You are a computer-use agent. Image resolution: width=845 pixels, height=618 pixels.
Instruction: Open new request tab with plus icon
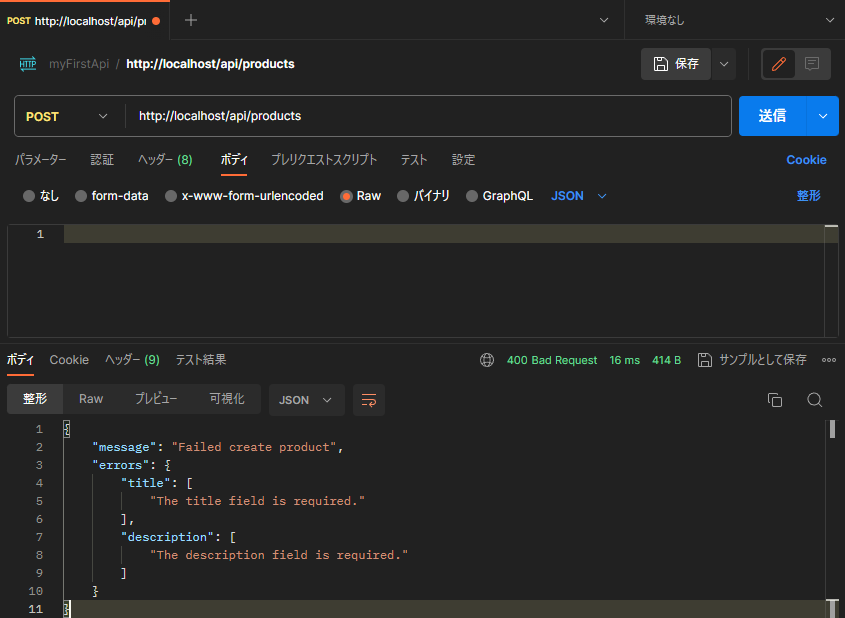coord(191,20)
